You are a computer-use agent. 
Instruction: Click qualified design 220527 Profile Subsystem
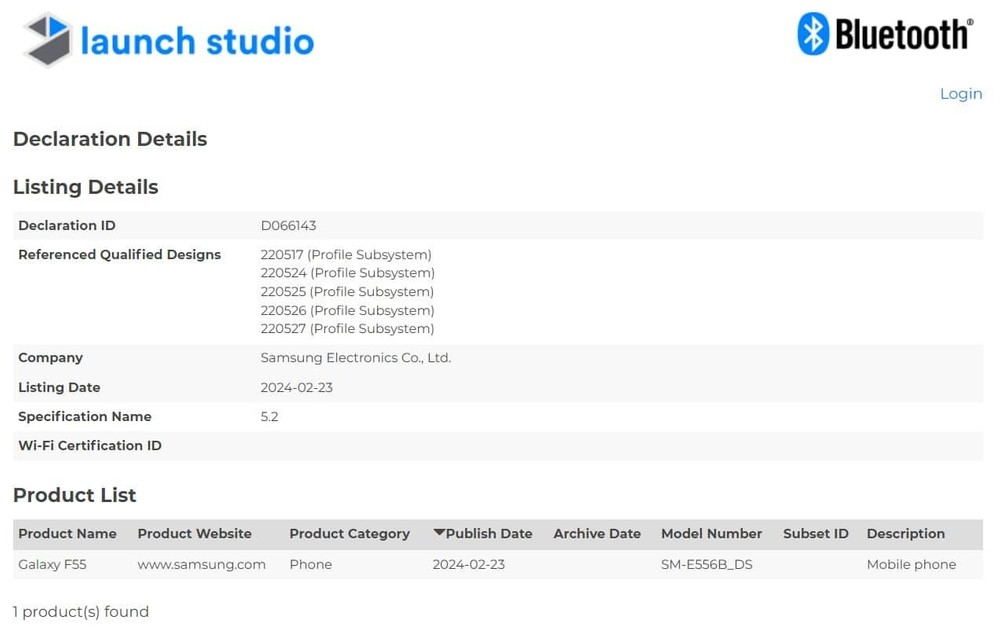click(x=347, y=329)
